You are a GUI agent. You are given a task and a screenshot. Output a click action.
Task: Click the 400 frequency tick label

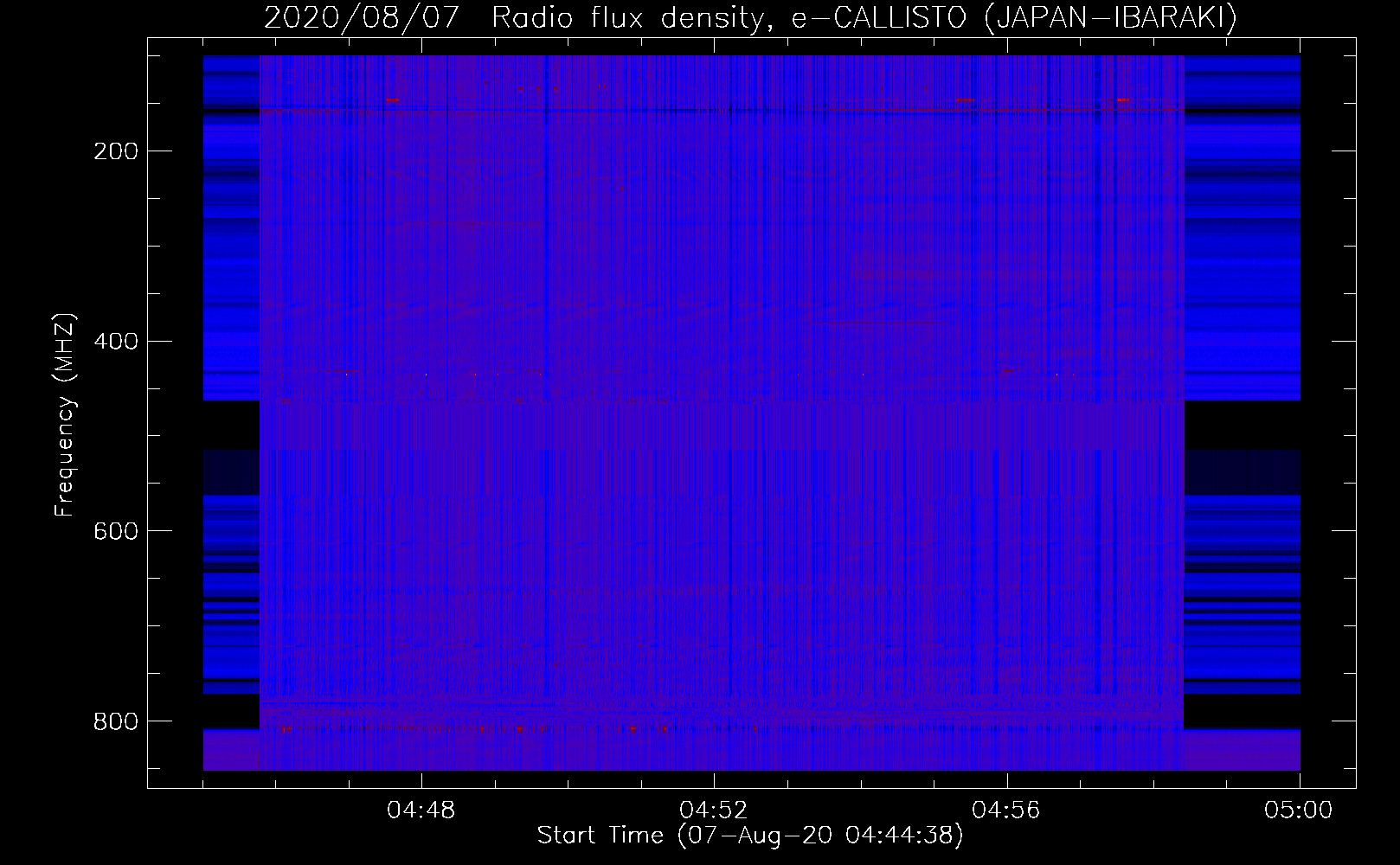pos(116,341)
